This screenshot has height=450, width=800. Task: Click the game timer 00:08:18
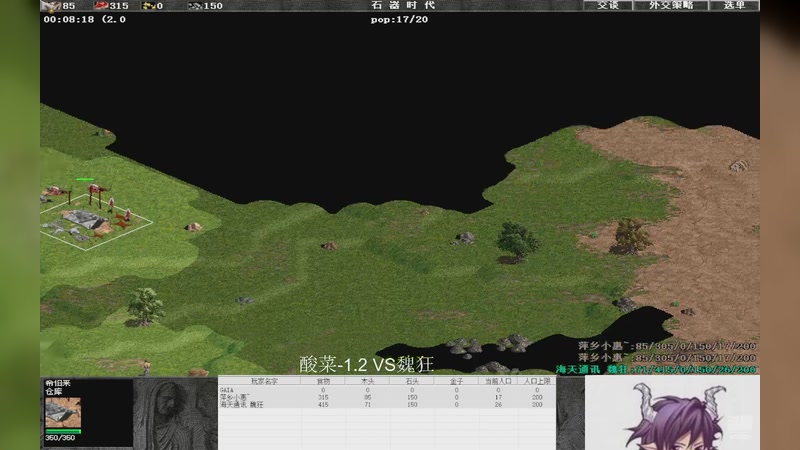click(x=69, y=19)
